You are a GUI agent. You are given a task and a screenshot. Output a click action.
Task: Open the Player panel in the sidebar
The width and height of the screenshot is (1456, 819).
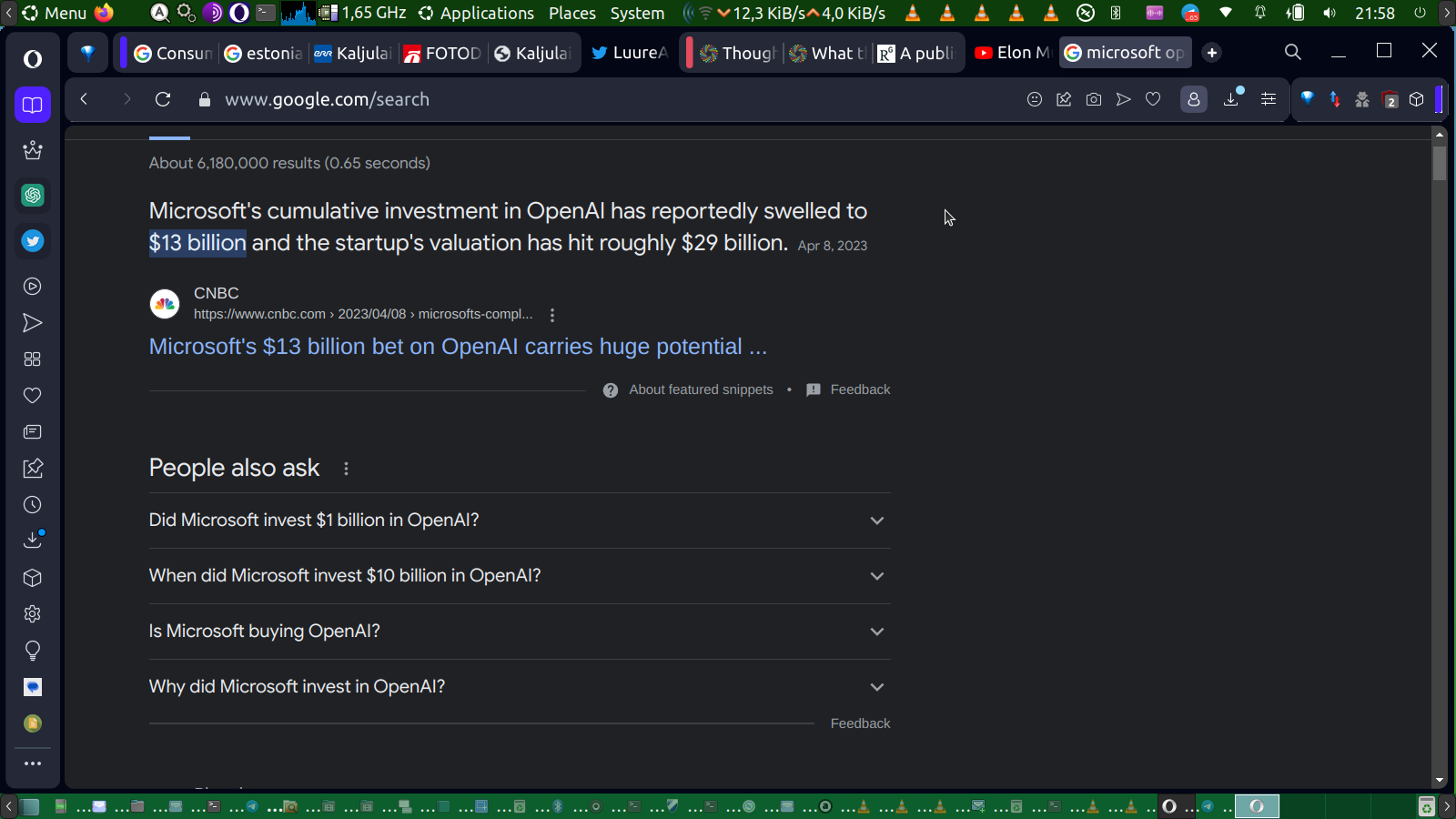click(33, 287)
